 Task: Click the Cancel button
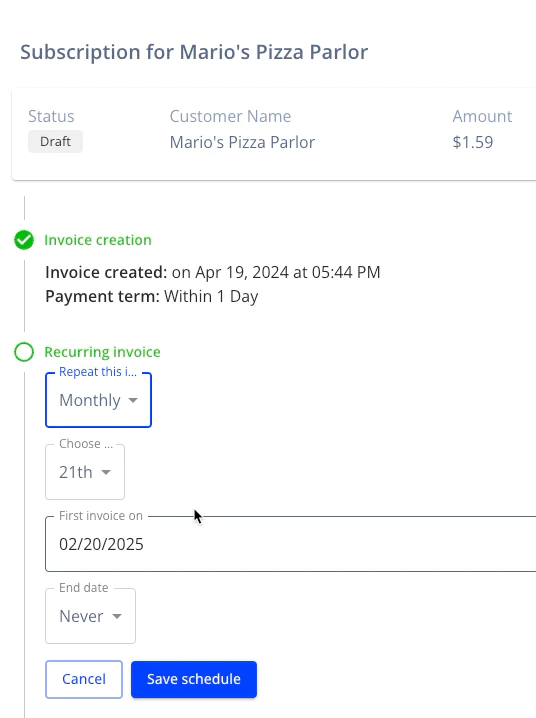tap(84, 679)
